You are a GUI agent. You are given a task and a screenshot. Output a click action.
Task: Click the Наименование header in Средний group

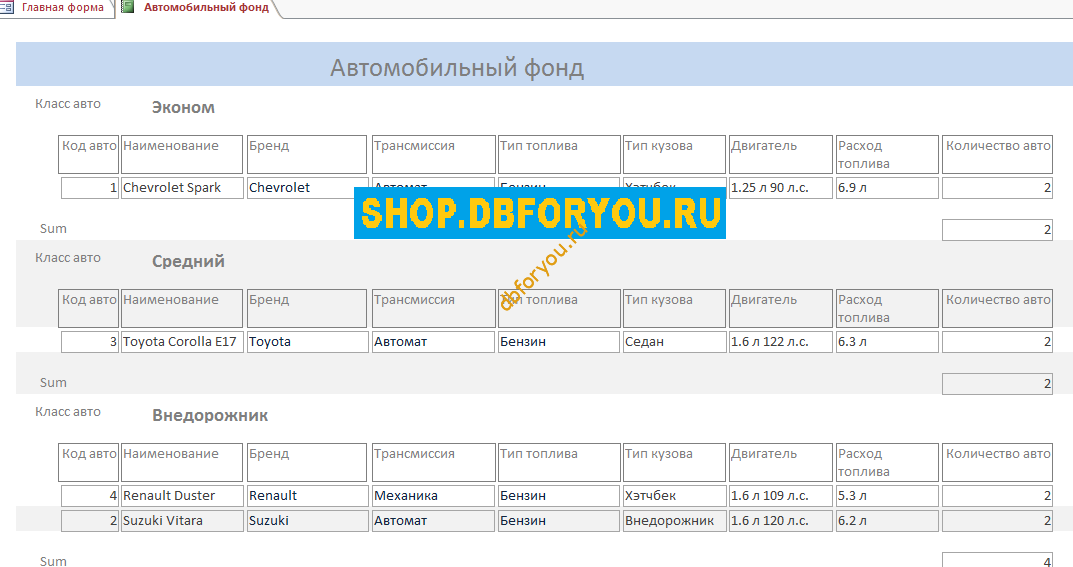(x=182, y=308)
